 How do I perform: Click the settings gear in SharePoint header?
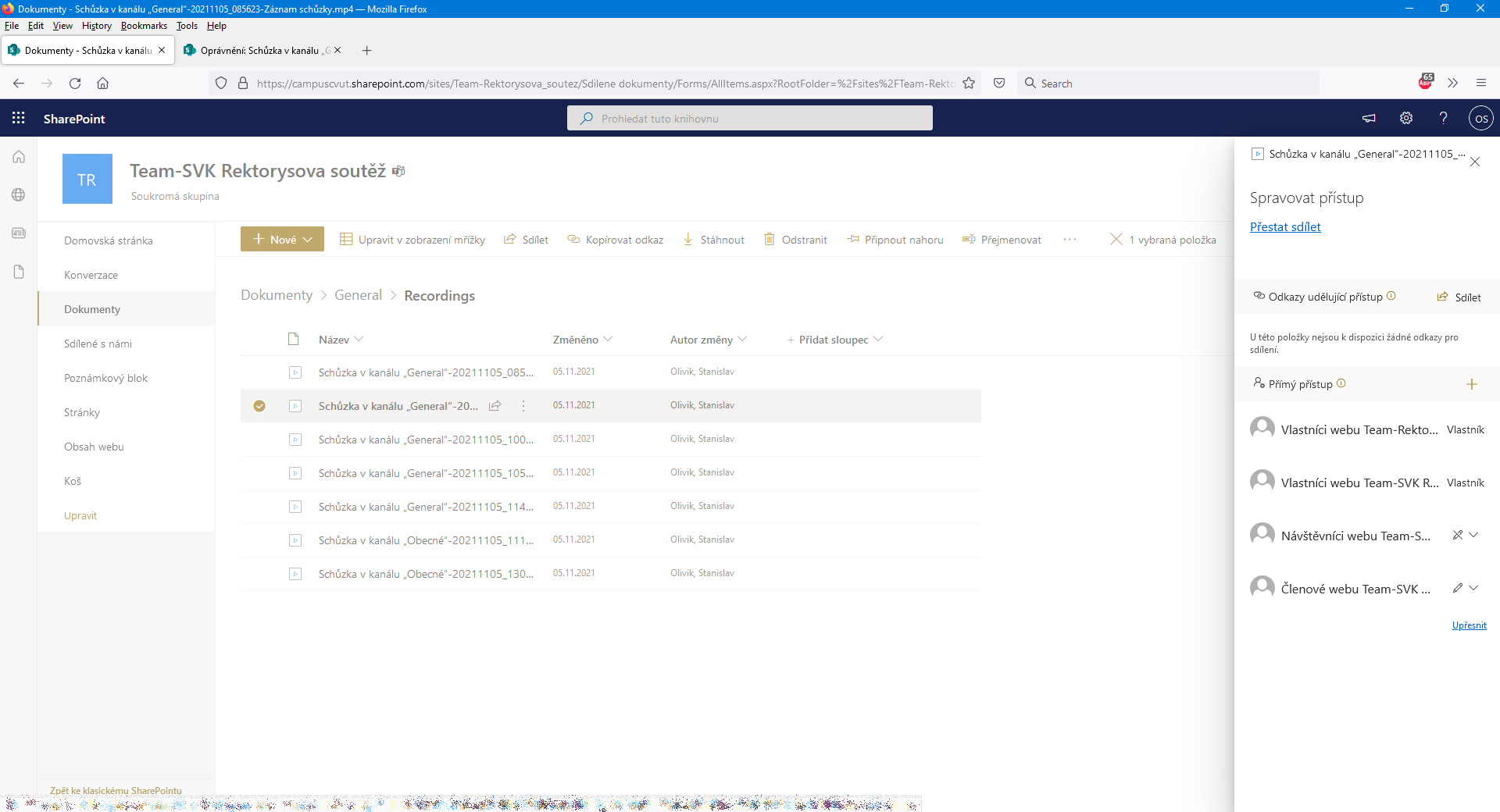point(1405,118)
